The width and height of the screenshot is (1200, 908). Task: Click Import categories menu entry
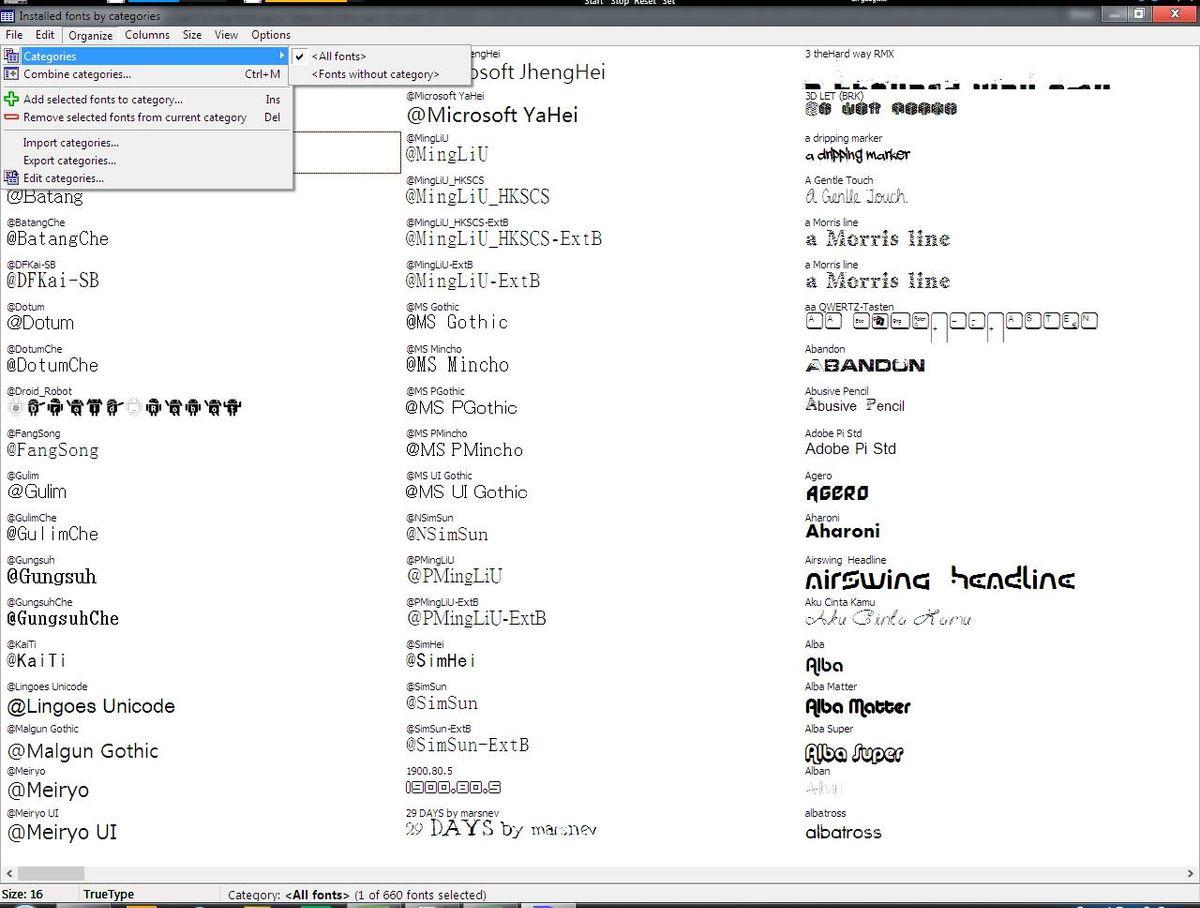coord(71,143)
